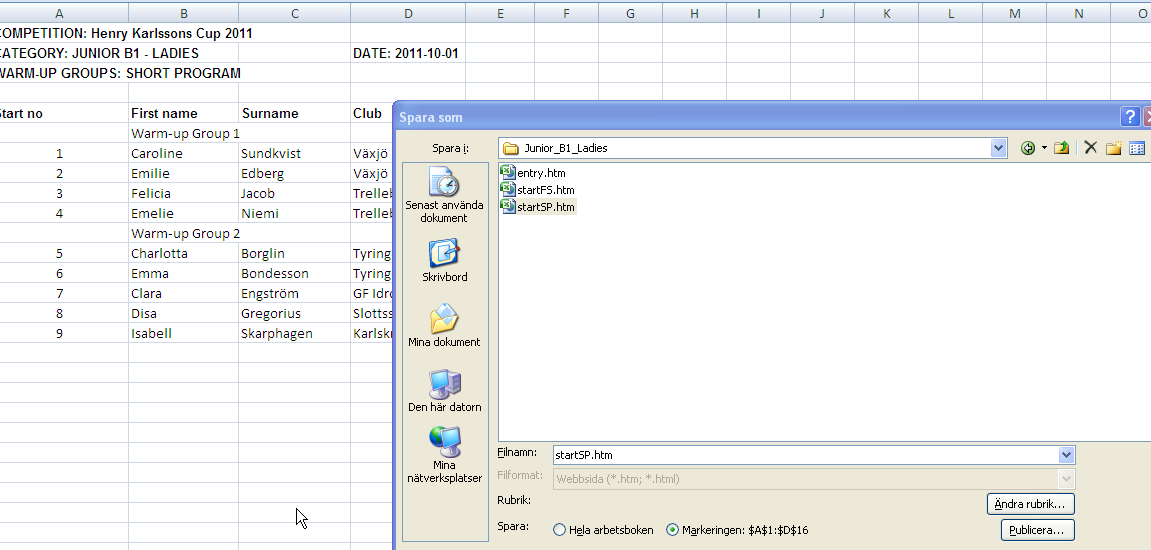Select column M header
The image size is (1151, 550).
tap(1014, 13)
